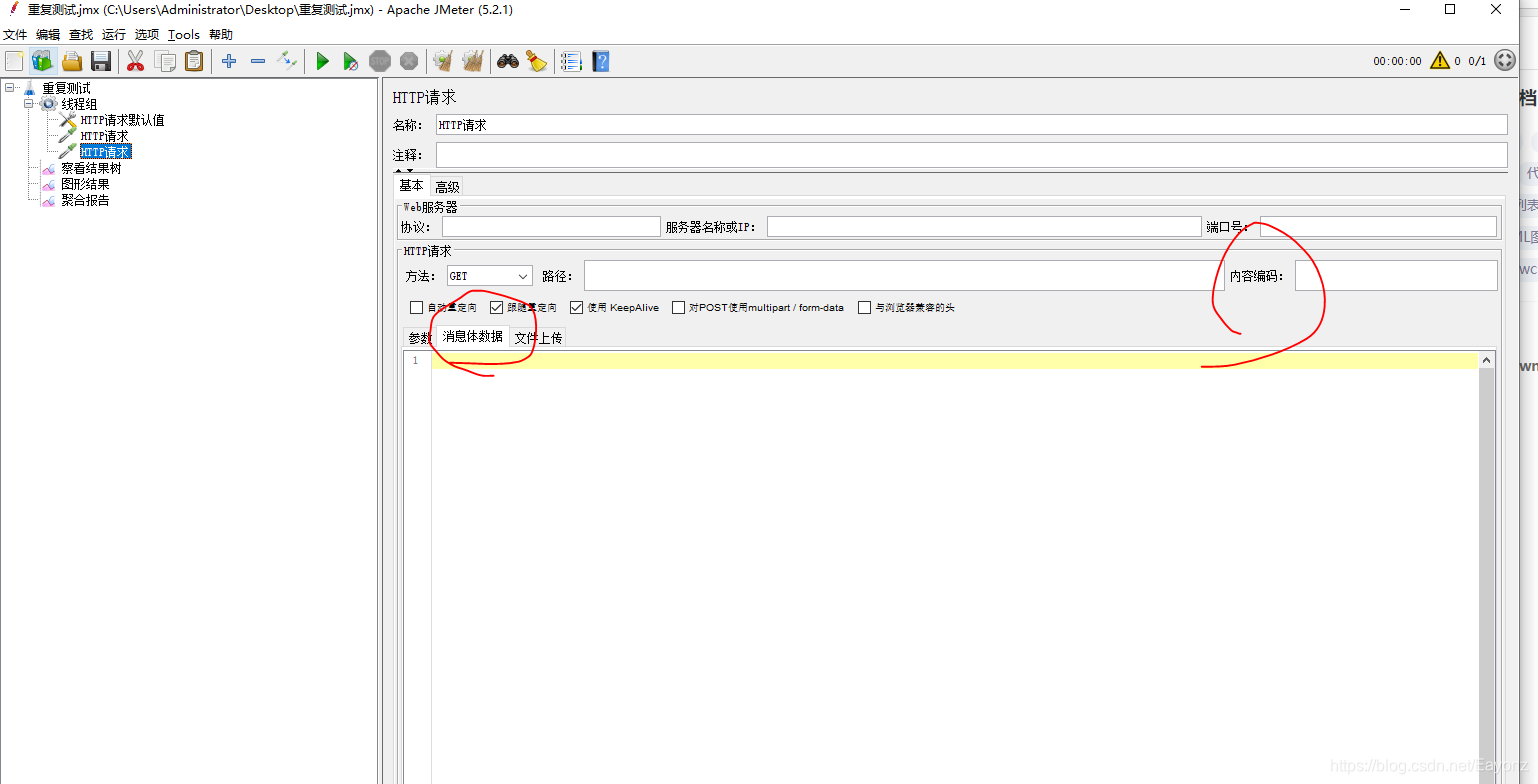Click the message body scrollbar up arrow

pos(1486,360)
